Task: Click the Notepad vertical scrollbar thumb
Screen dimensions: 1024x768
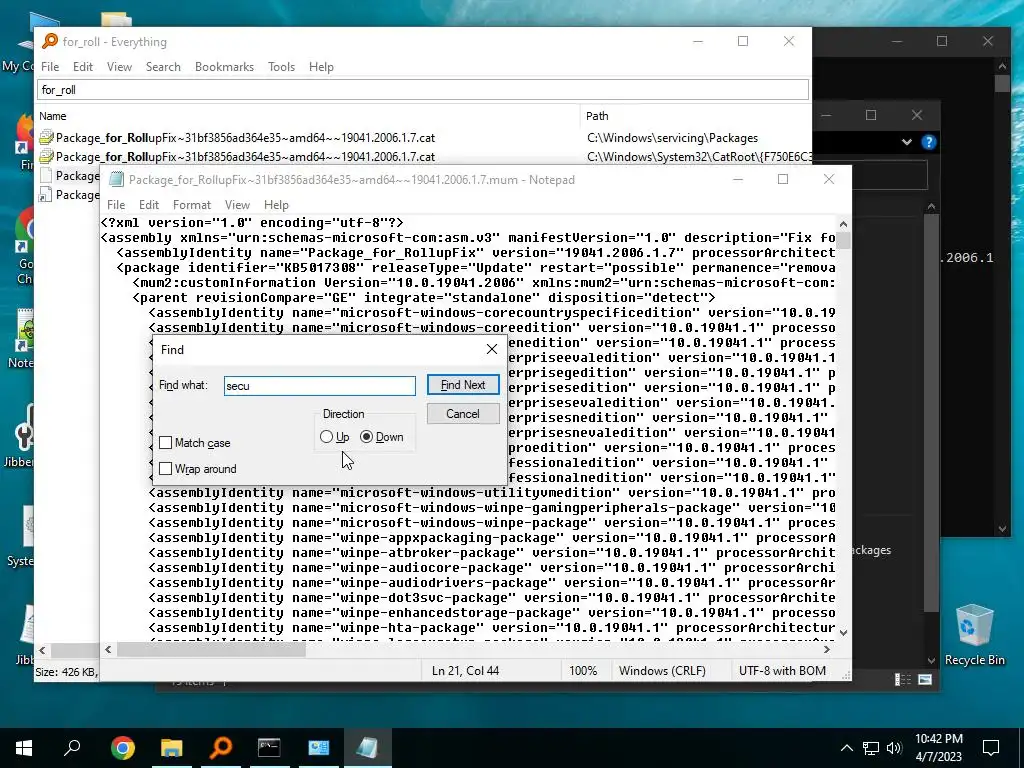Action: [x=843, y=240]
